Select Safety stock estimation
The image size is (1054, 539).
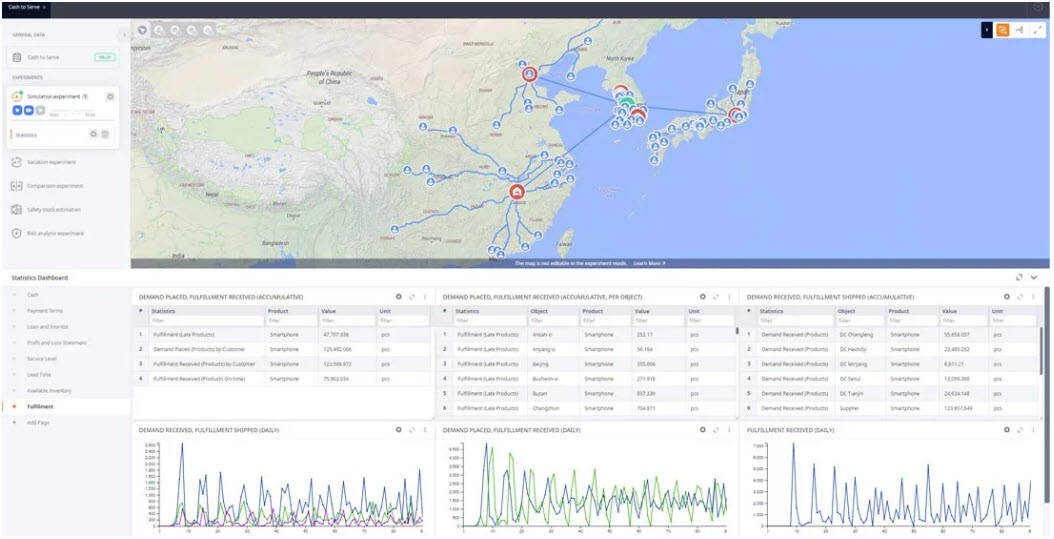(54, 210)
